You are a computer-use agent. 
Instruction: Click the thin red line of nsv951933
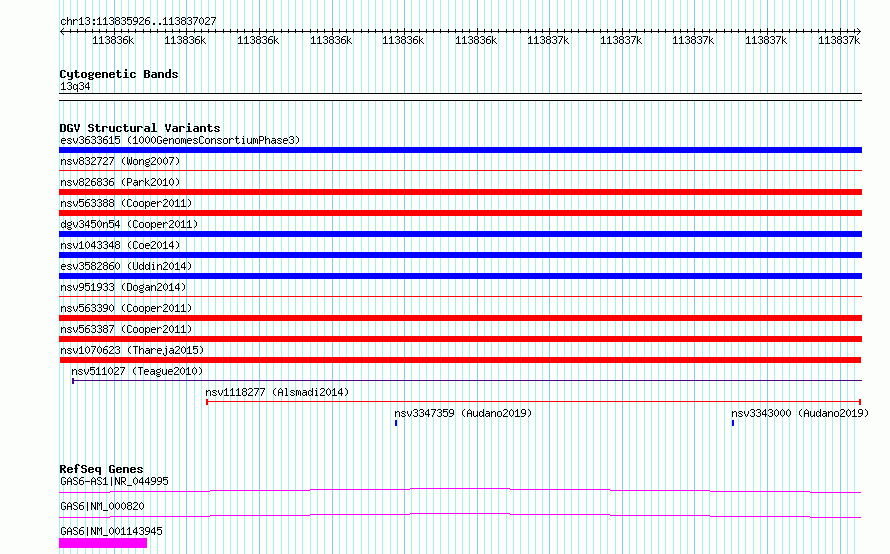pyautogui.click(x=460, y=296)
